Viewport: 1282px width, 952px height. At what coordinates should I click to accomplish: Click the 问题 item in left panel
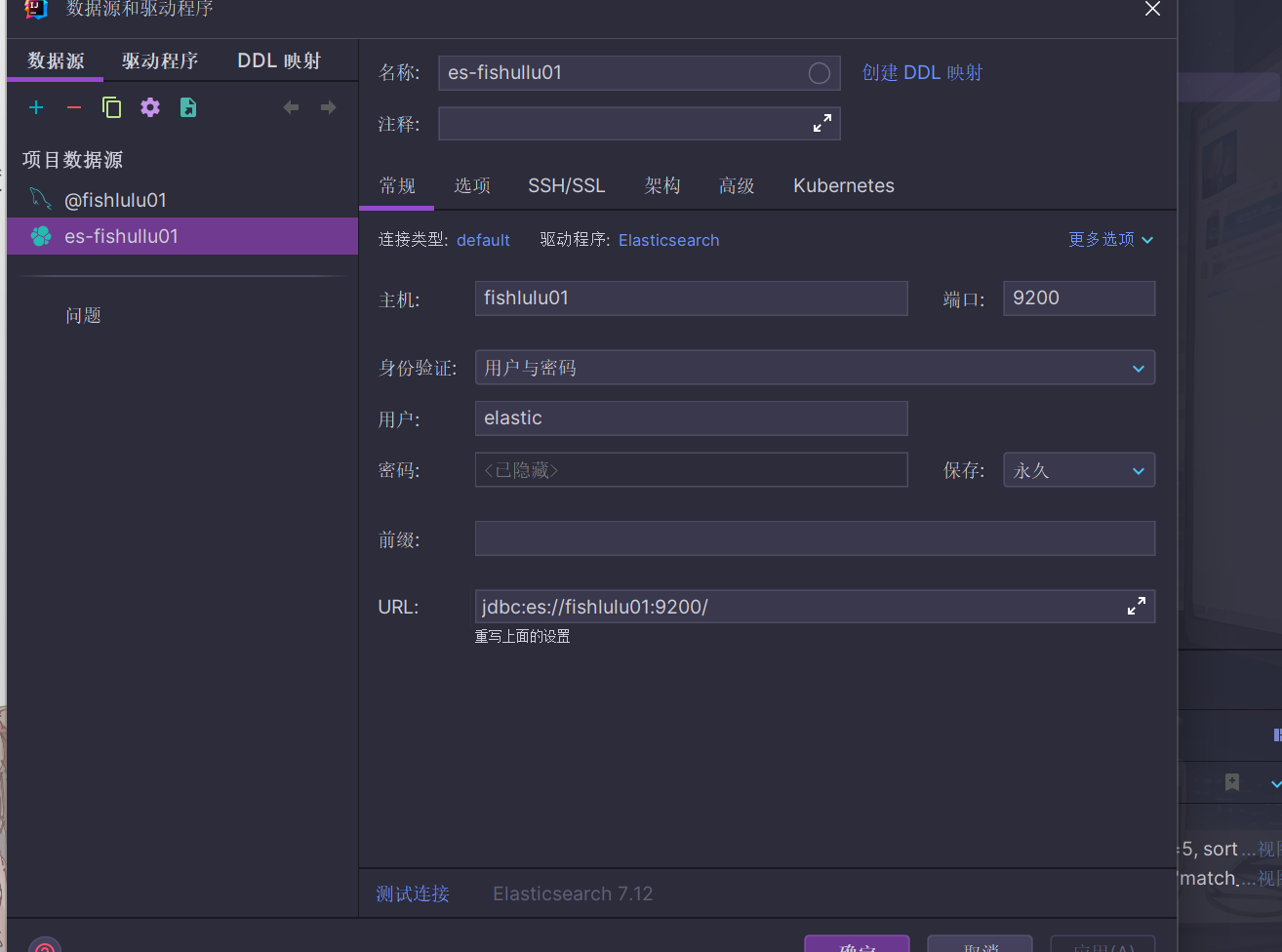[x=84, y=315]
